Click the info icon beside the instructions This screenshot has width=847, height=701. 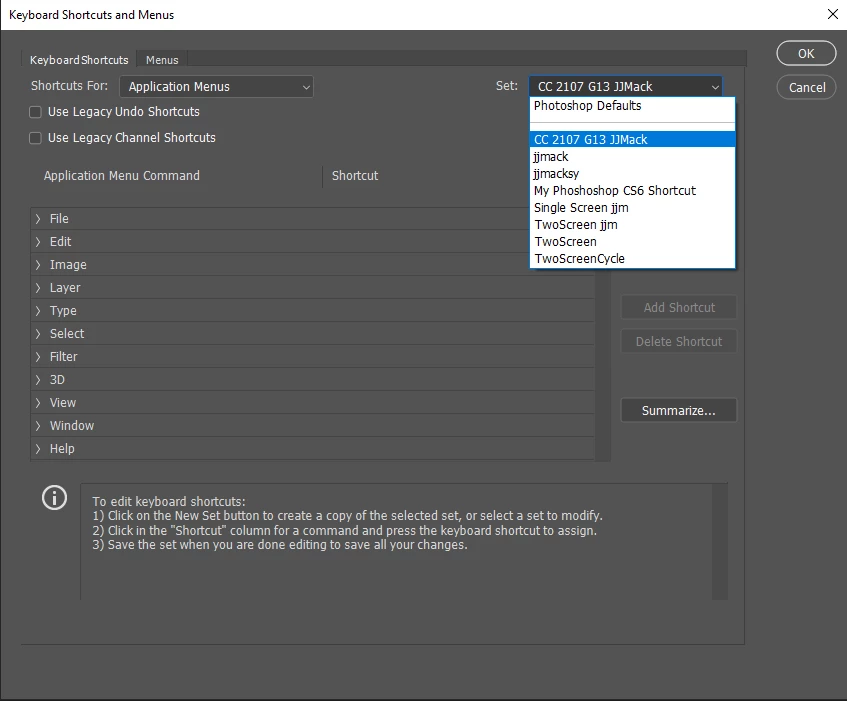(55, 497)
